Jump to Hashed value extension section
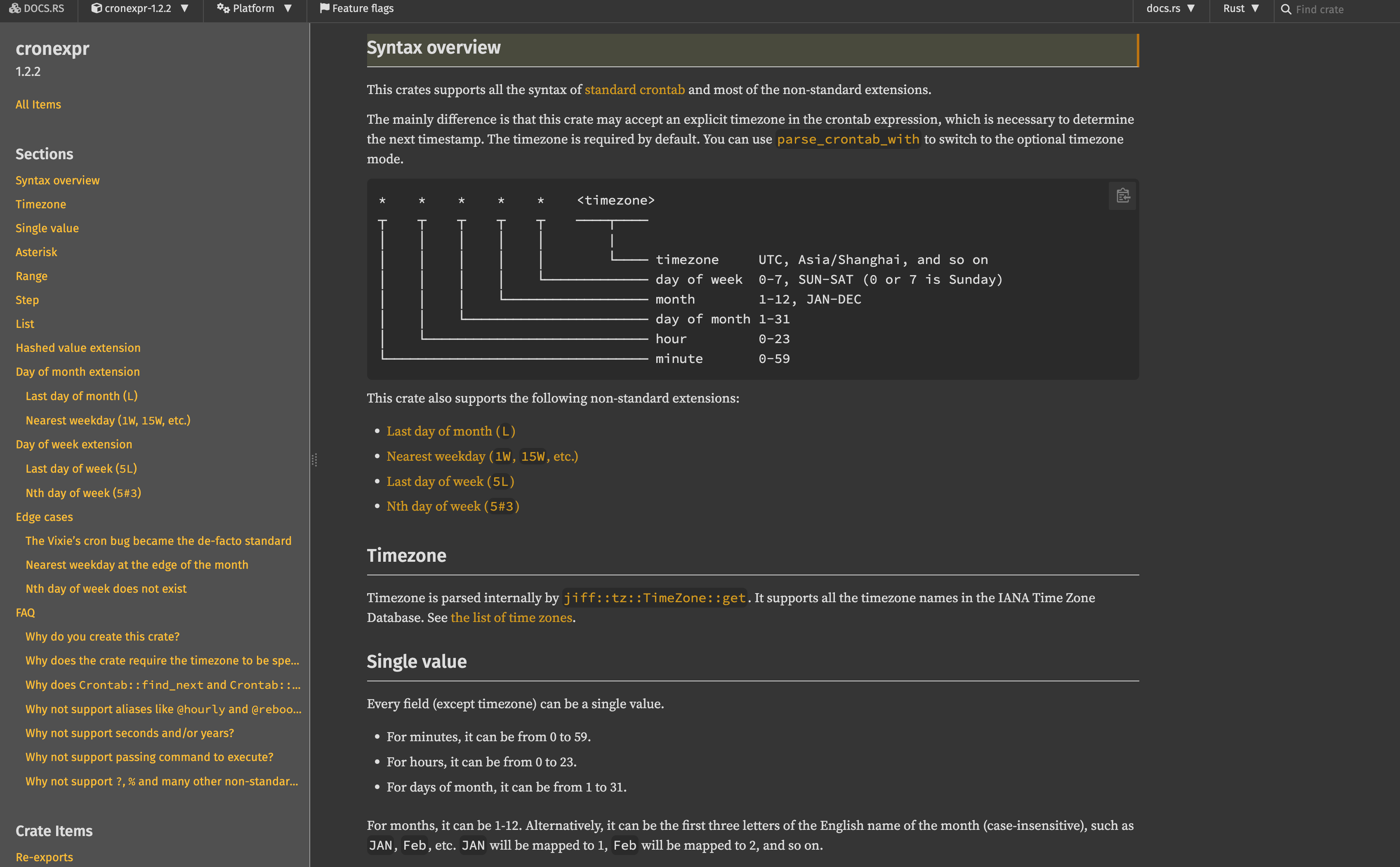Viewport: 1400px width, 867px height. pos(78,347)
